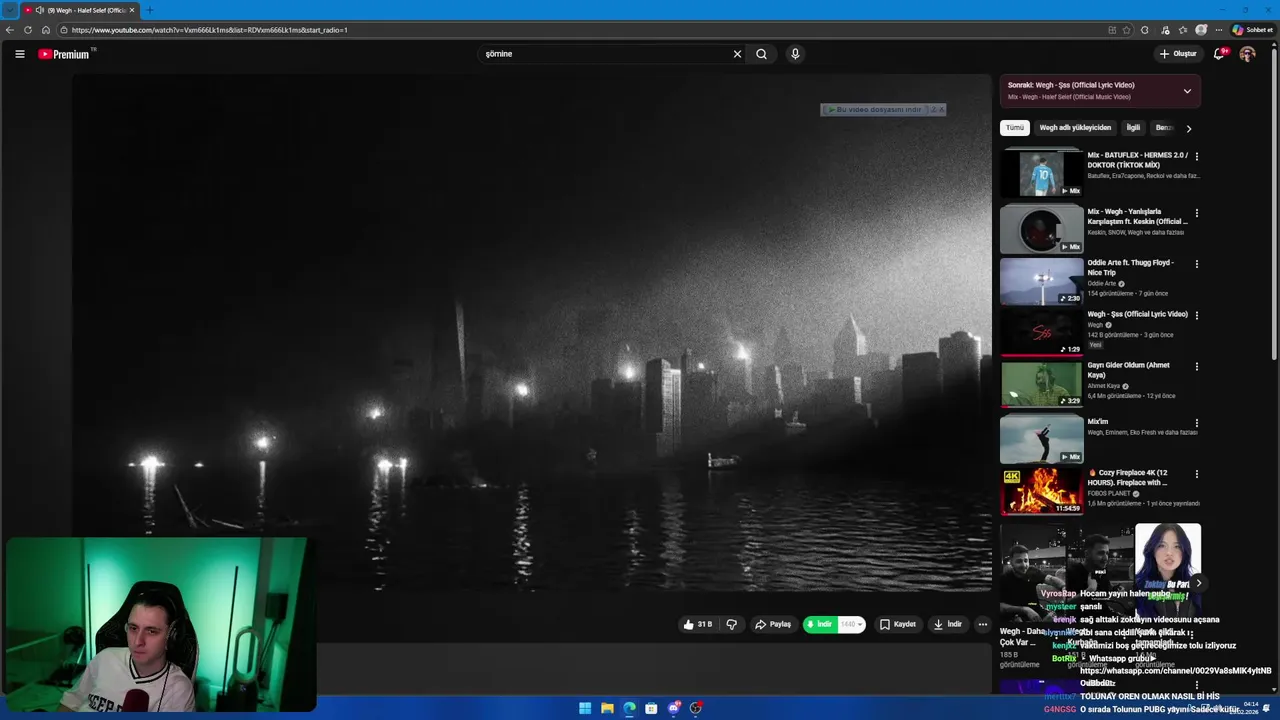The height and width of the screenshot is (720, 1280).
Task: Open options for Gayrı Gider Oldum video
Action: 1197,366
